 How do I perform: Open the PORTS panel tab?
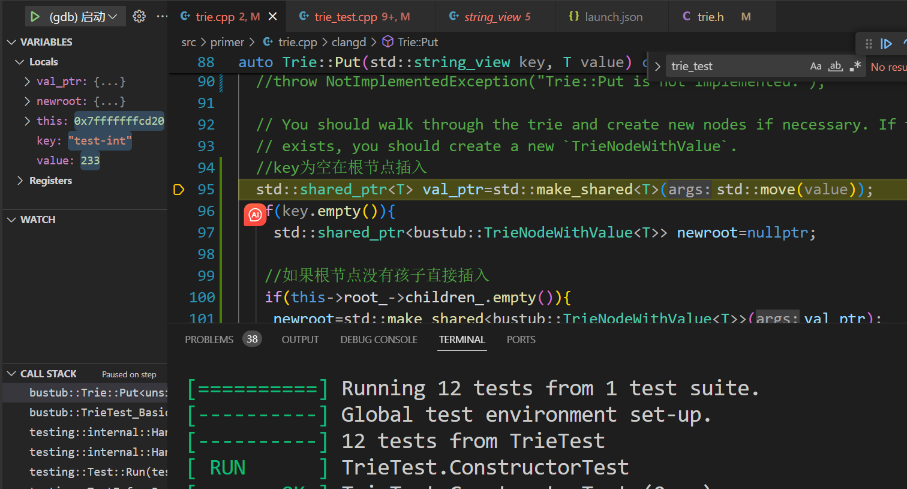[521, 340]
